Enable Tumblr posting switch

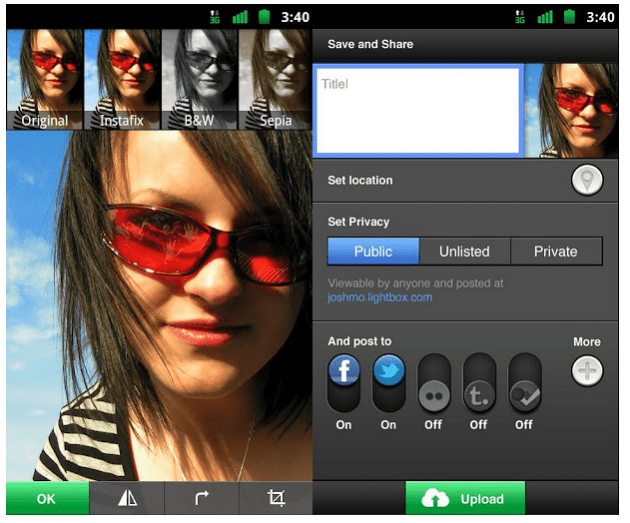pyautogui.click(x=479, y=383)
